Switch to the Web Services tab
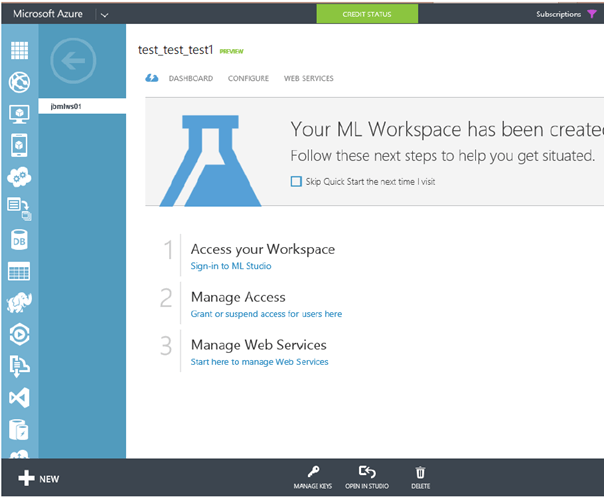This screenshot has width=604, height=499. pos(309,79)
